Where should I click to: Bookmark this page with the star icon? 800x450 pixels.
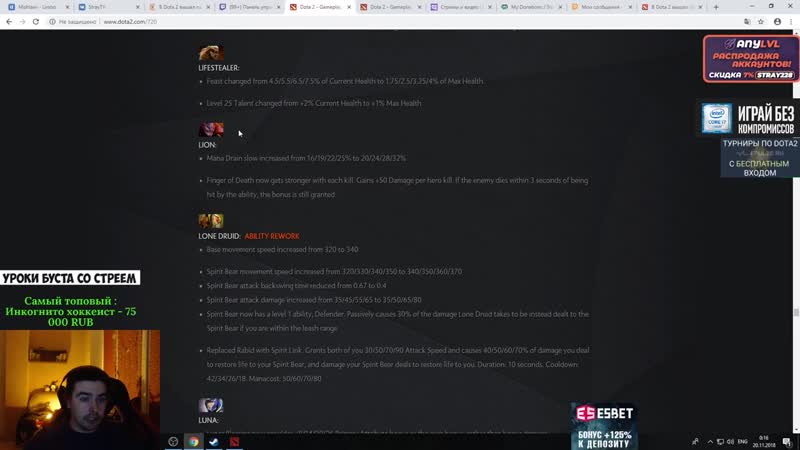(x=761, y=22)
